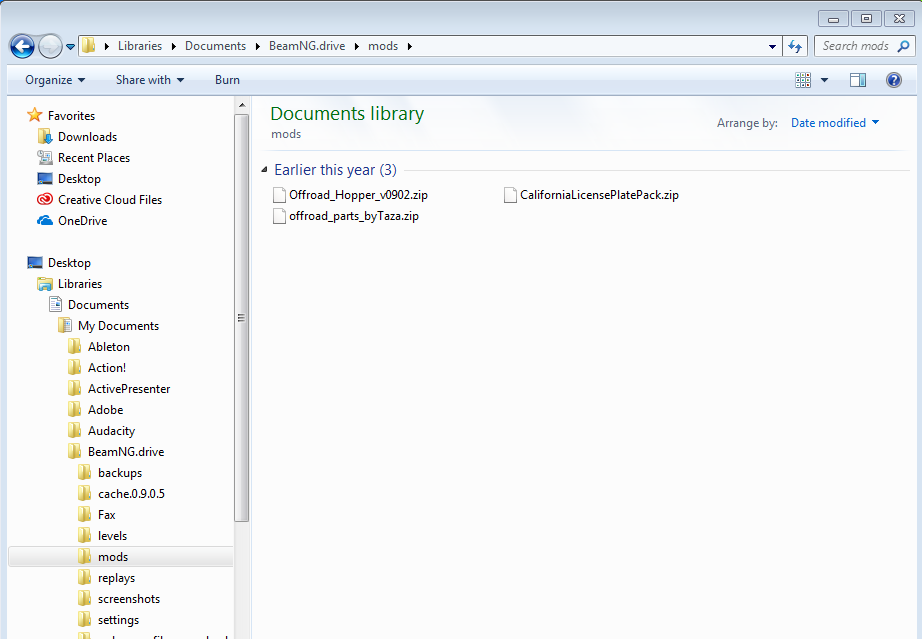The height and width of the screenshot is (639, 922).
Task: Expand the arrow after BeamNG.drive breadcrumb
Action: coord(357,46)
